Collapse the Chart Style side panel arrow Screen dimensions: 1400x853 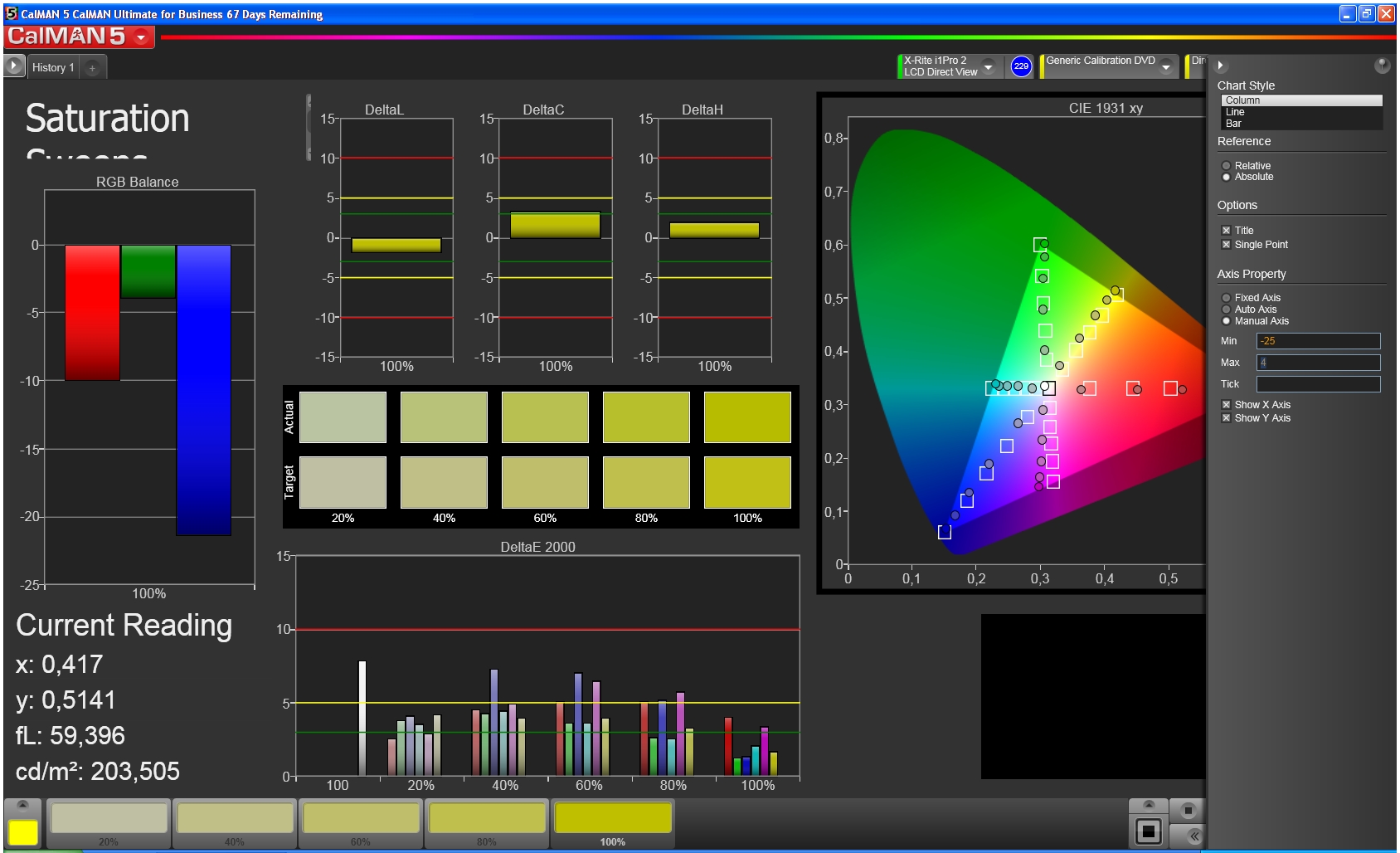point(1220,66)
